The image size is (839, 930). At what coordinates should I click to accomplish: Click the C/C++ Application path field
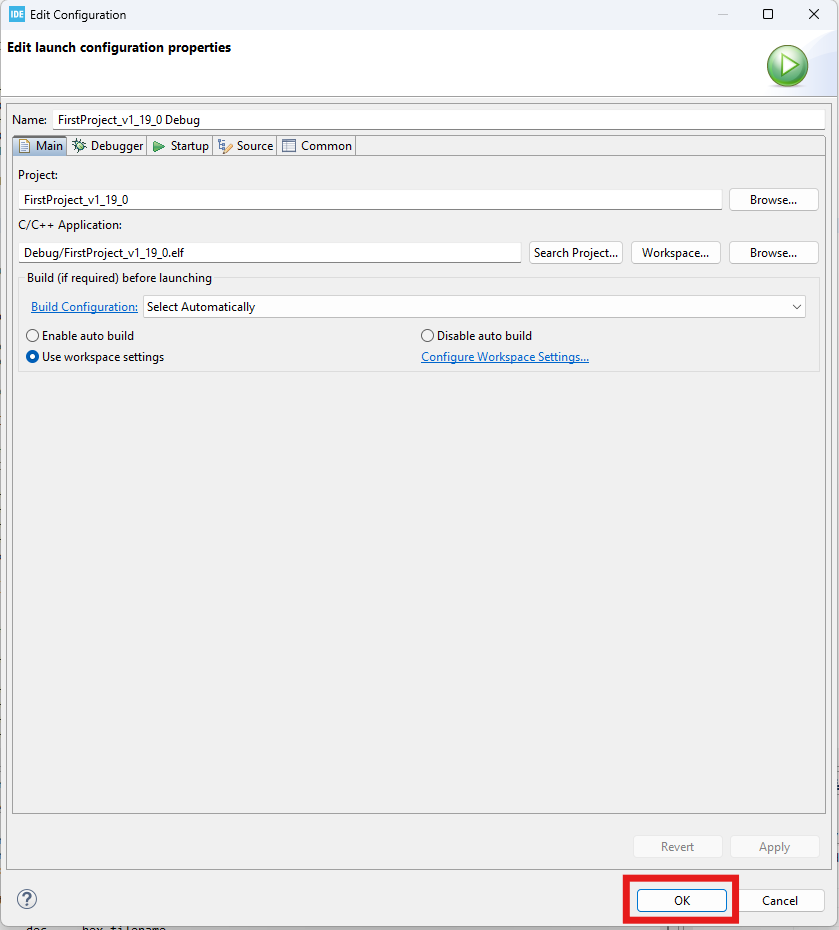coord(270,253)
